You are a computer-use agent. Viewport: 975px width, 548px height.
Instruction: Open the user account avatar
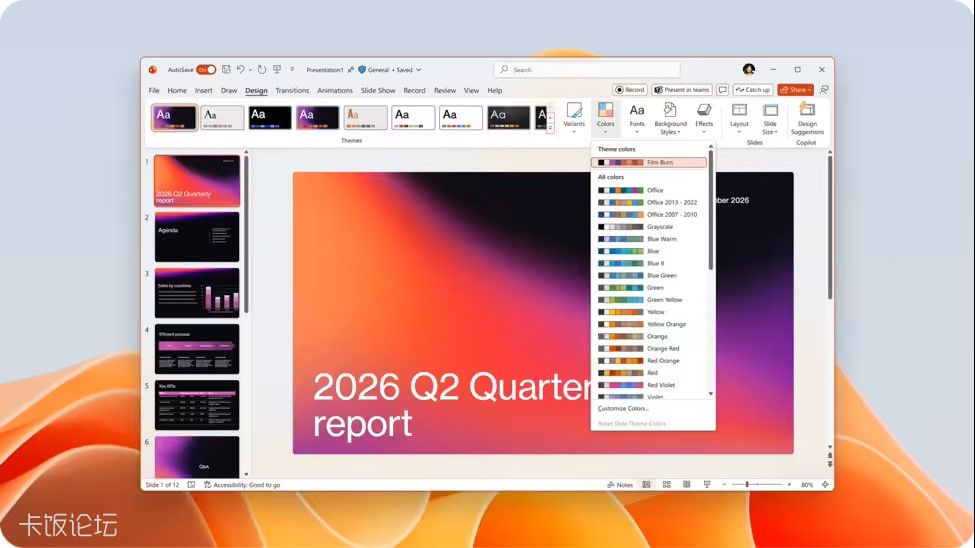point(749,70)
